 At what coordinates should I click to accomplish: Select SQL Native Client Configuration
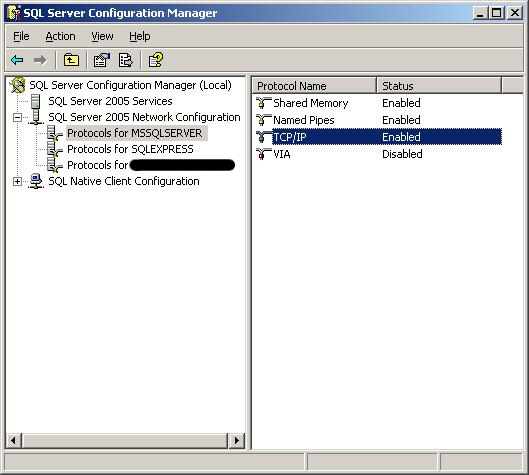coord(124,181)
